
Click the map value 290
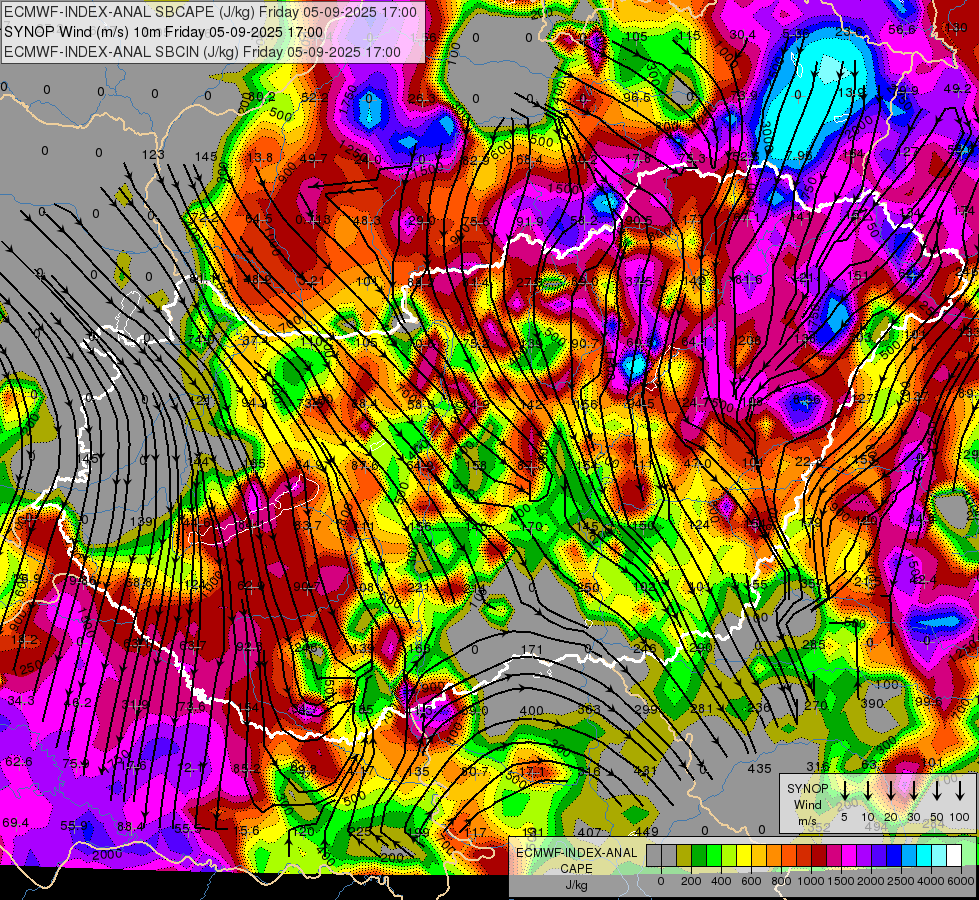coord(701,647)
